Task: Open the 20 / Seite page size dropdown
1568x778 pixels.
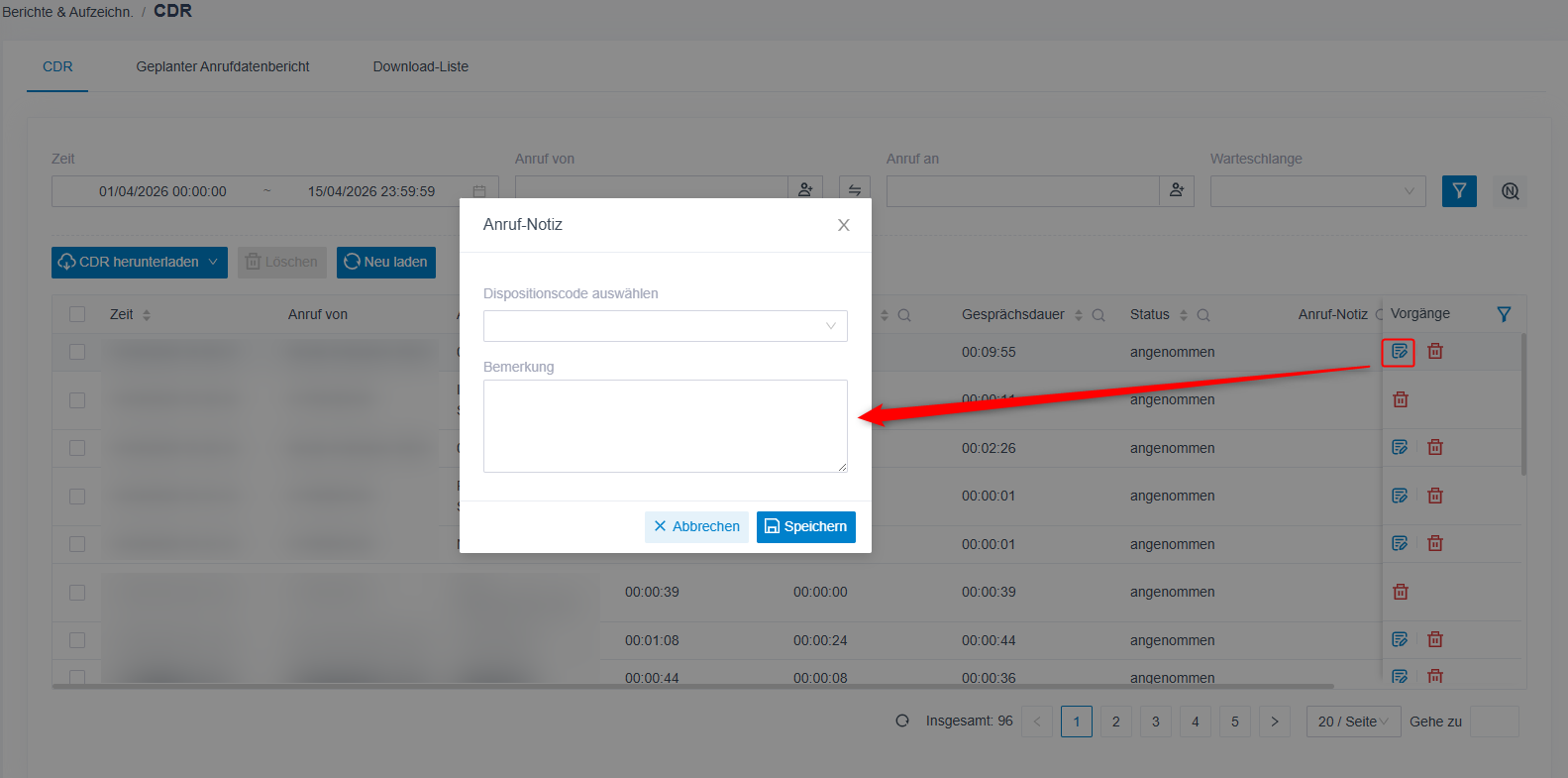Action: 1352,722
